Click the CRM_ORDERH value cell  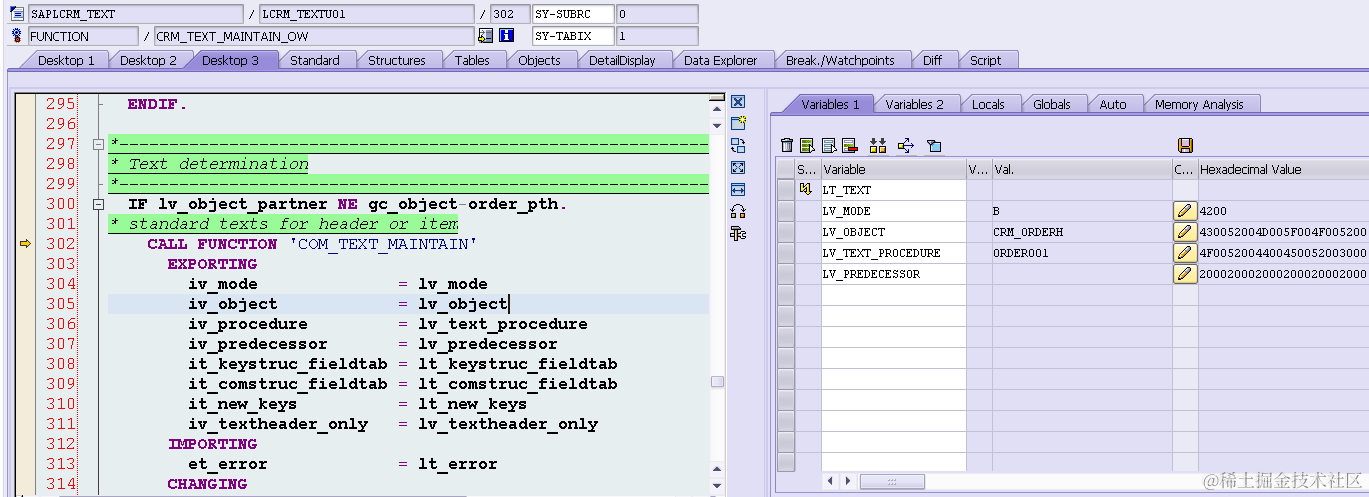(x=1081, y=232)
